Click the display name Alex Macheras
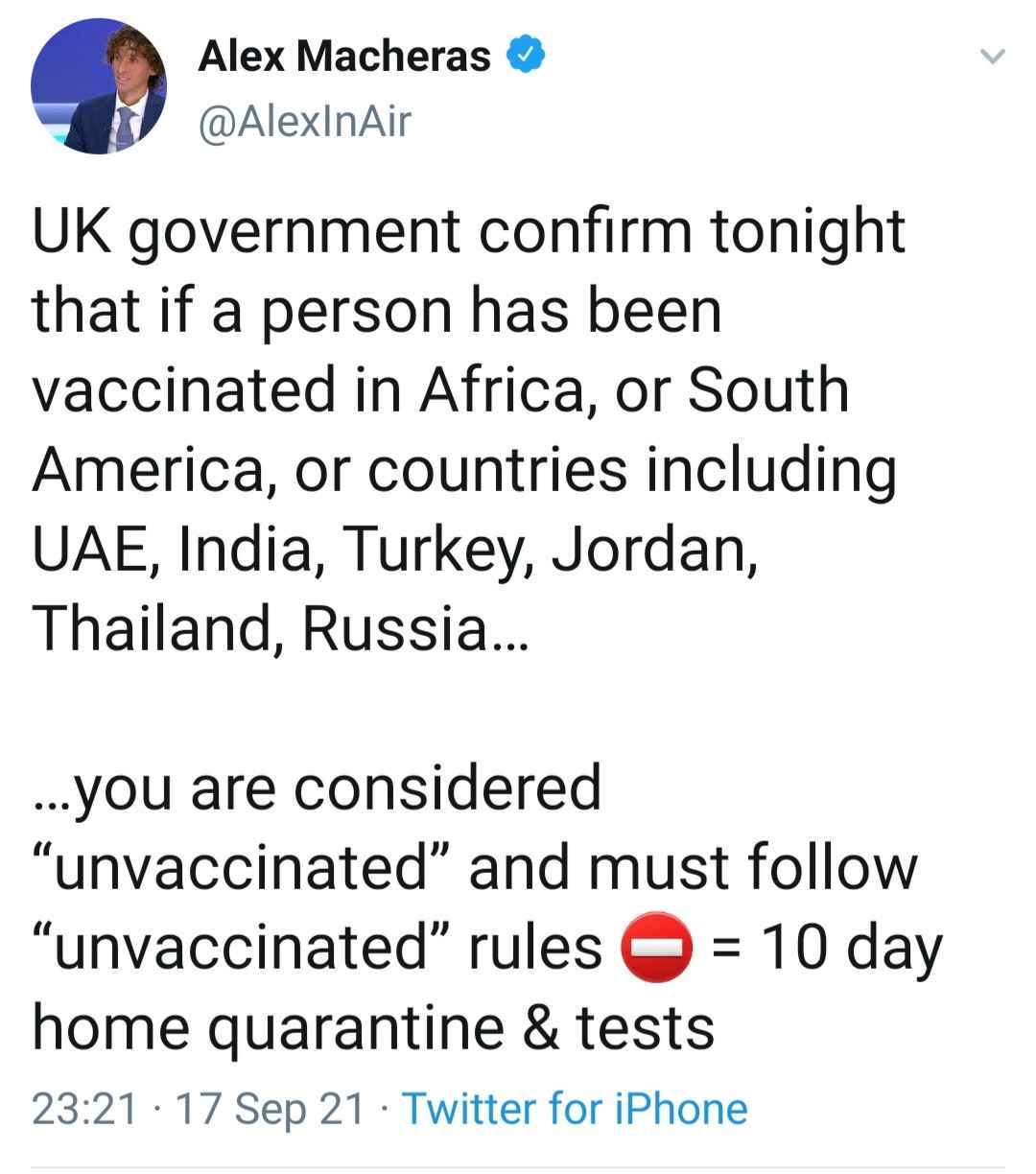This screenshot has width=1036, height=1174. click(344, 58)
